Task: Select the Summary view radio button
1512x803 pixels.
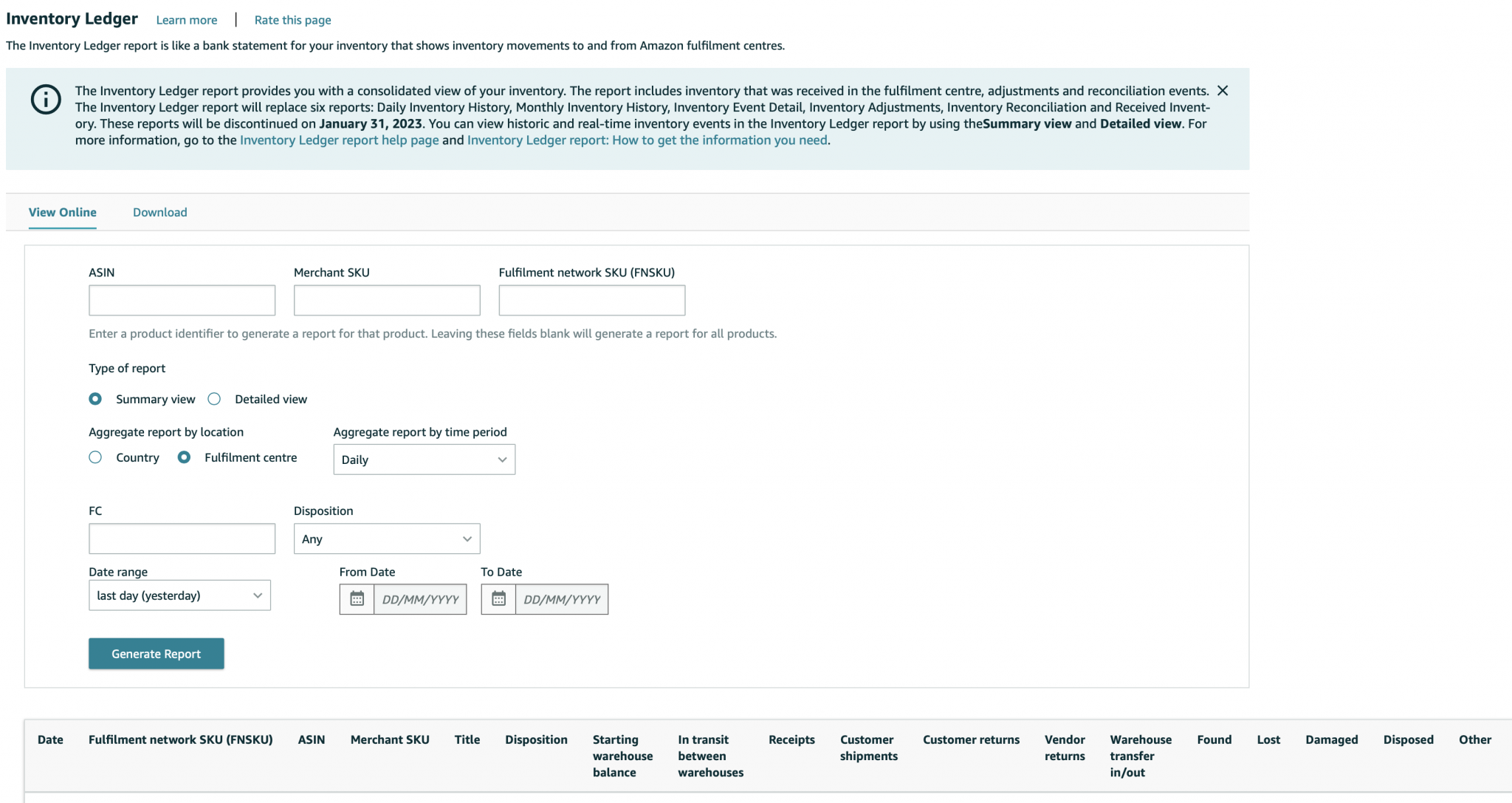Action: tap(95, 398)
